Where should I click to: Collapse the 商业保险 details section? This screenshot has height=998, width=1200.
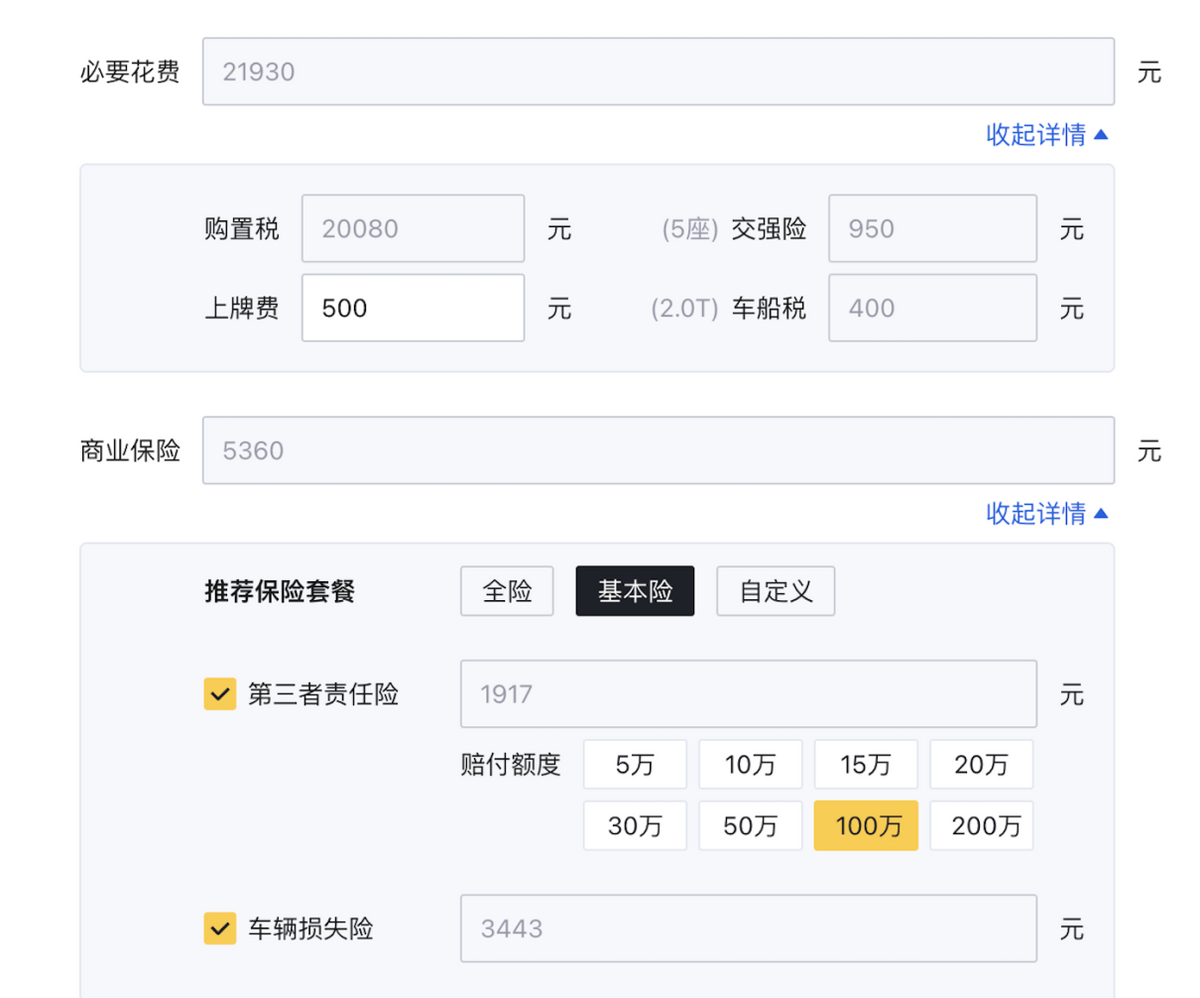tap(1047, 514)
